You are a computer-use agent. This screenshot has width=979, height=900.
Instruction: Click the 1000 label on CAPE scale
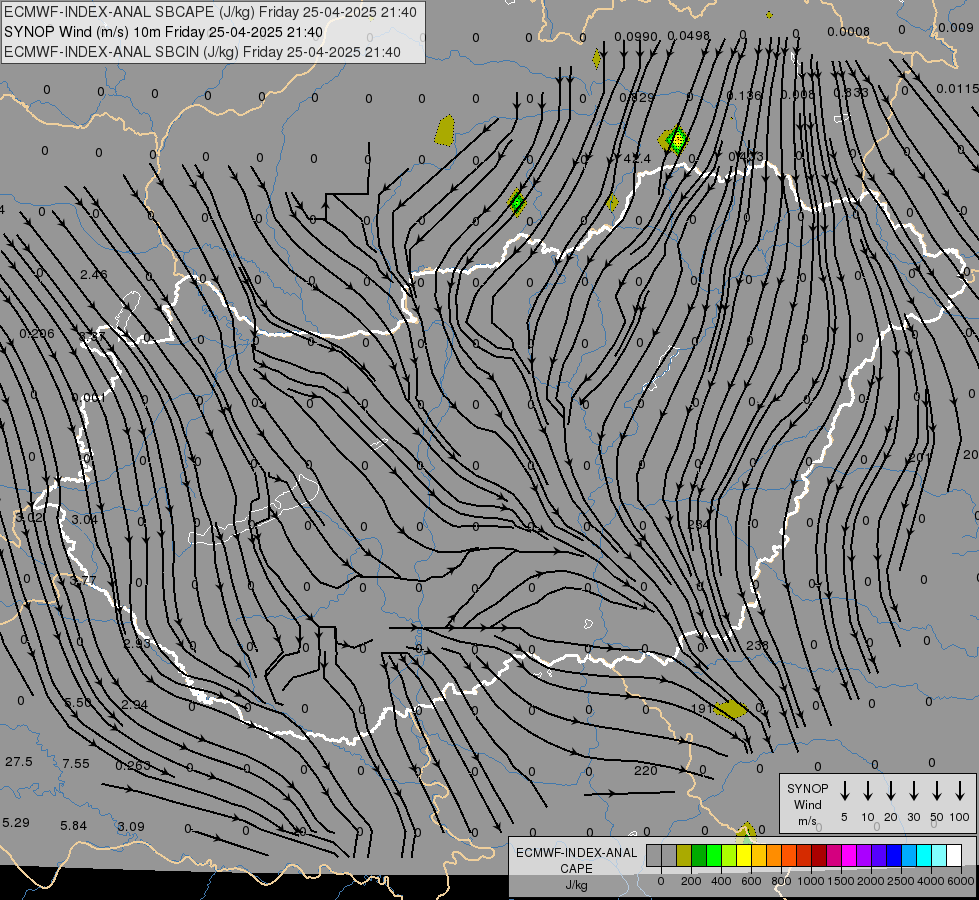[x=810, y=881]
